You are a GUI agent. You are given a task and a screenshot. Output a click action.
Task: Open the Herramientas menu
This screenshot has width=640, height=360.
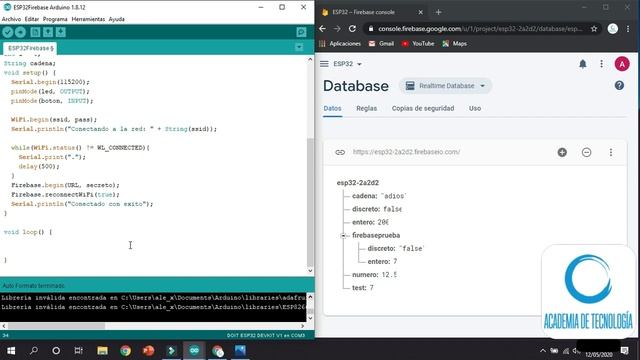pyautogui.click(x=88, y=19)
